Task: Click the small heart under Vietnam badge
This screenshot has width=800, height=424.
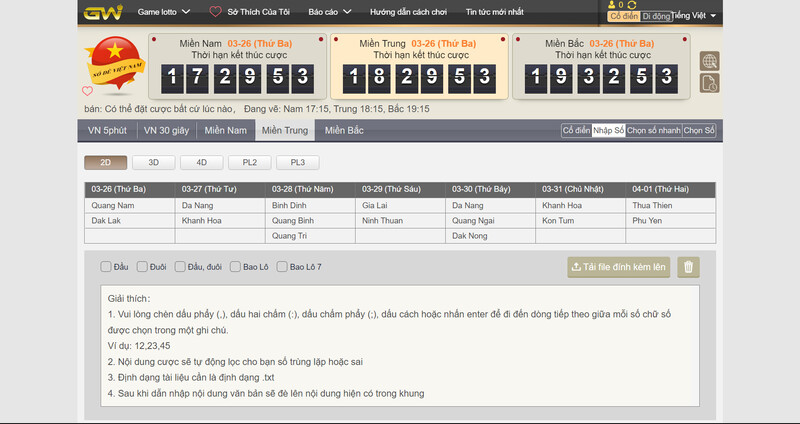Action: tap(87, 91)
